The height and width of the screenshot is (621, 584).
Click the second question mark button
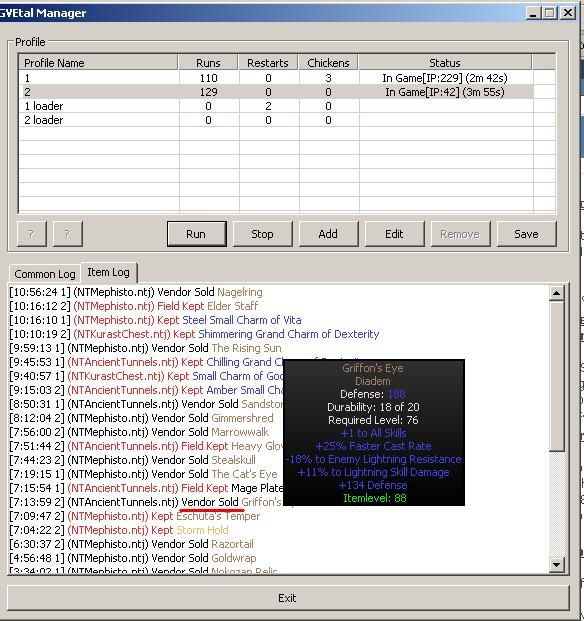[x=68, y=234]
